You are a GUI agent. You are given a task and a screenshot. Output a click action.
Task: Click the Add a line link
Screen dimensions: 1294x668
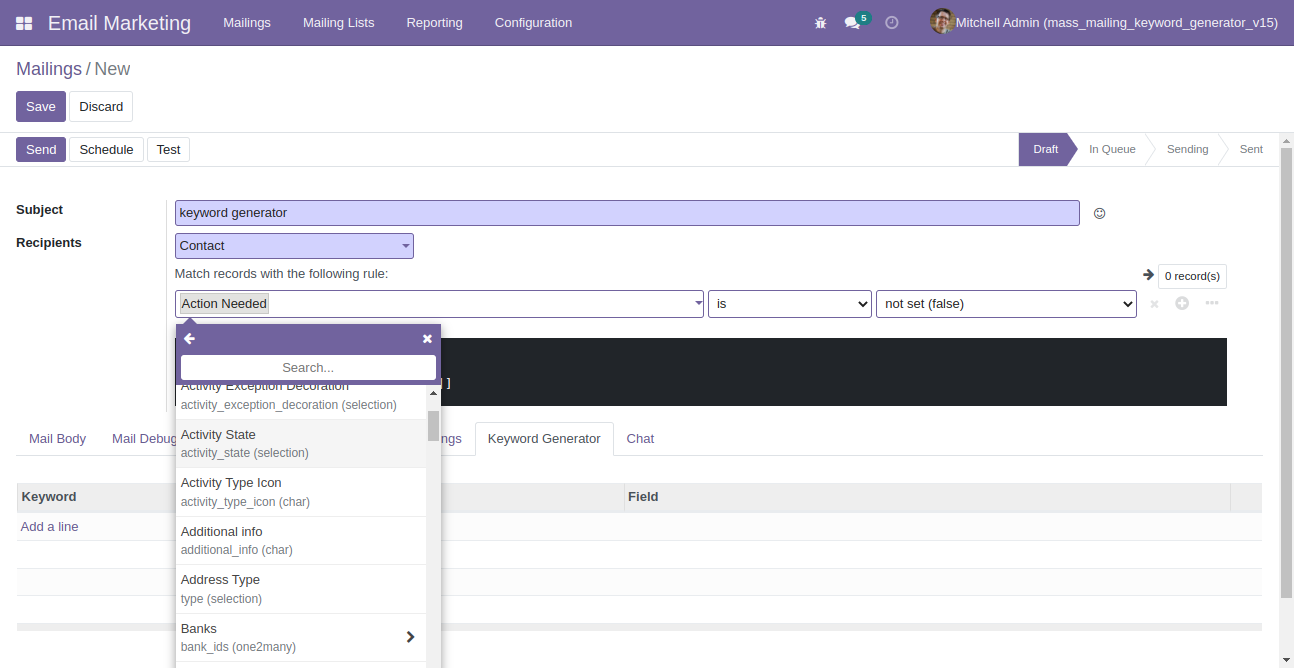point(50,527)
